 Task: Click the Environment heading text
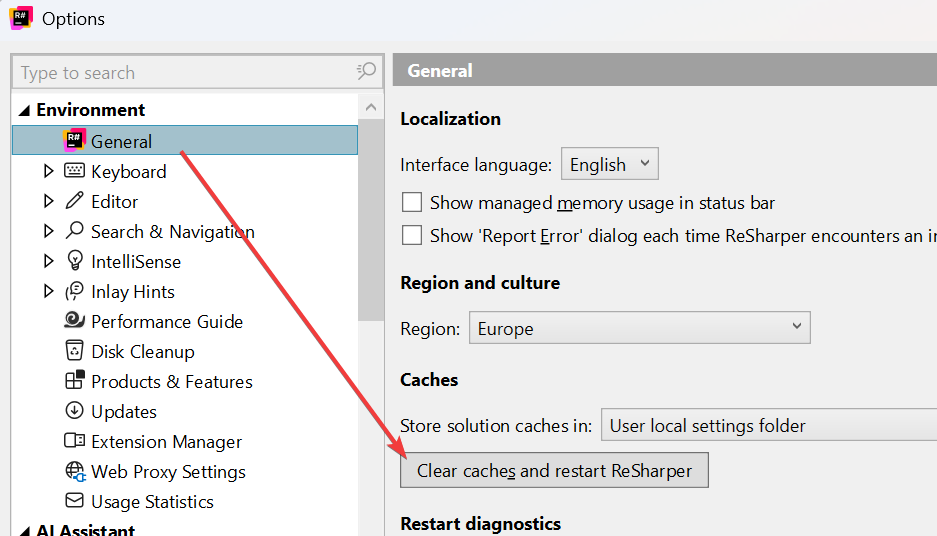pyautogui.click(x=90, y=110)
